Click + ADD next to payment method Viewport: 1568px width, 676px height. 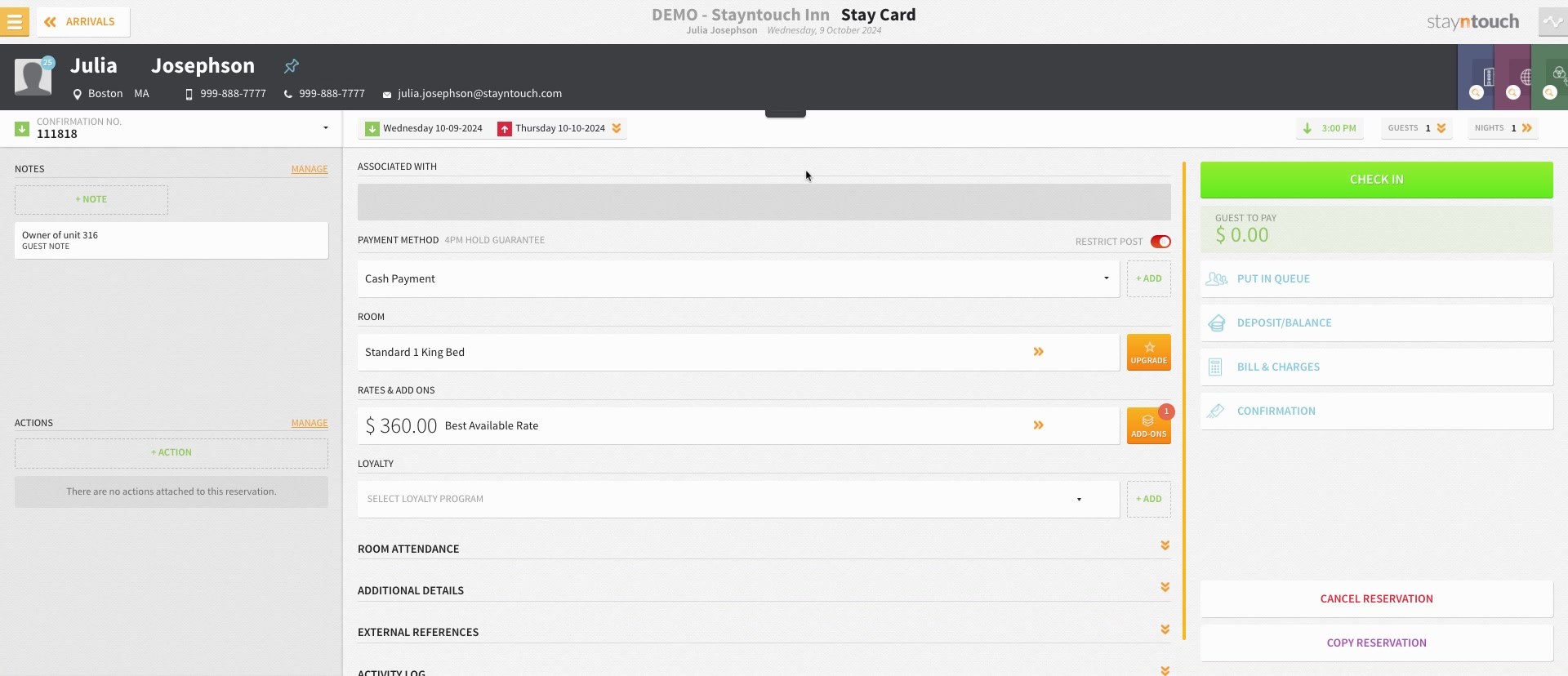click(1149, 279)
